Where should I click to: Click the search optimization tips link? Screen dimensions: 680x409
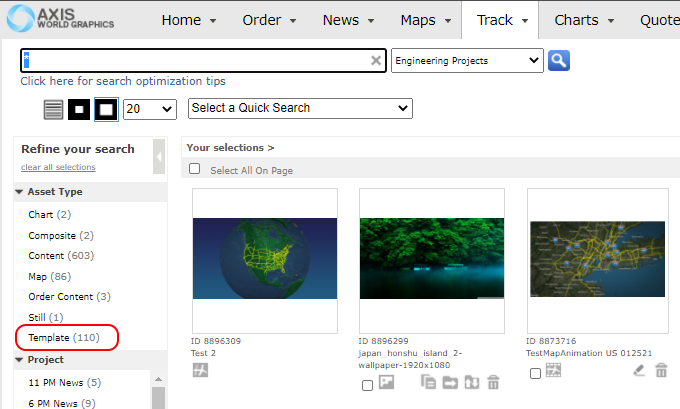coord(123,81)
